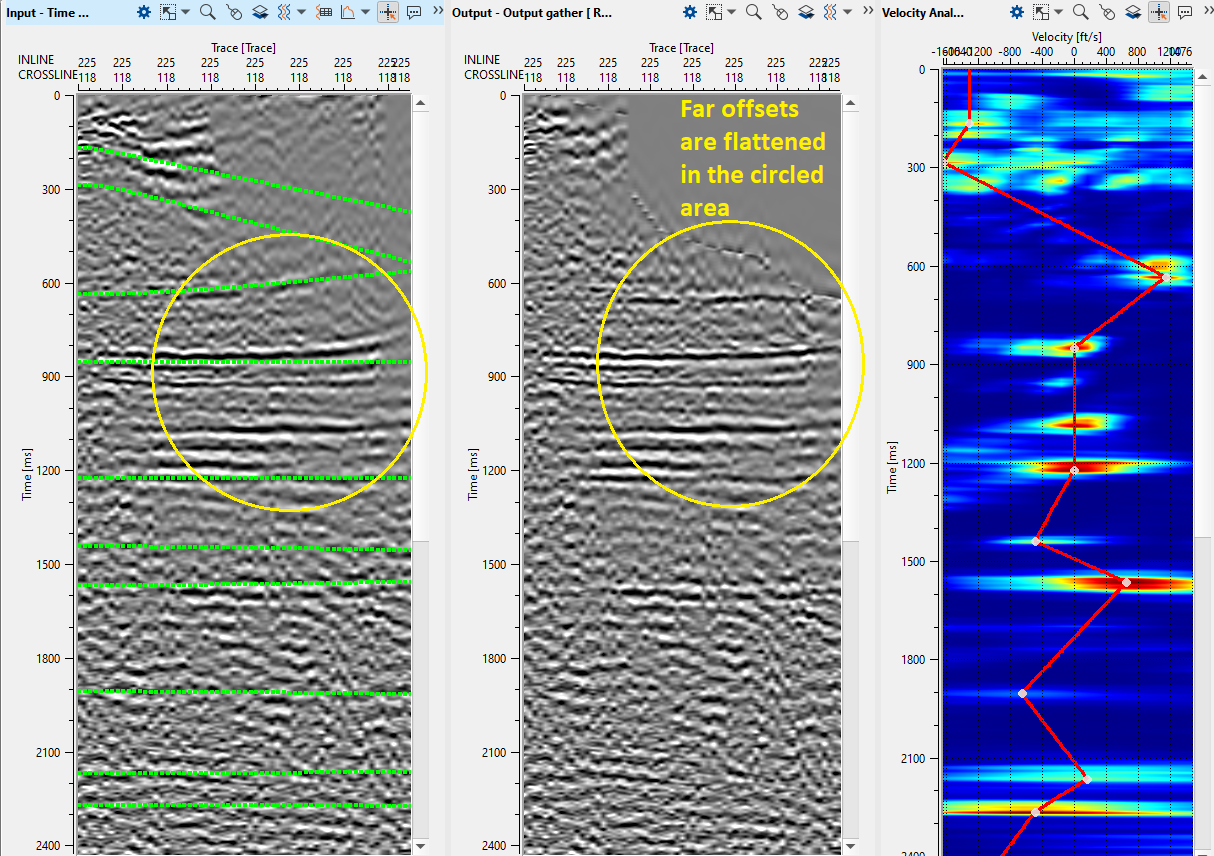
Task: Open settings gear in Velocity Analysis panel
Action: coord(1017,12)
